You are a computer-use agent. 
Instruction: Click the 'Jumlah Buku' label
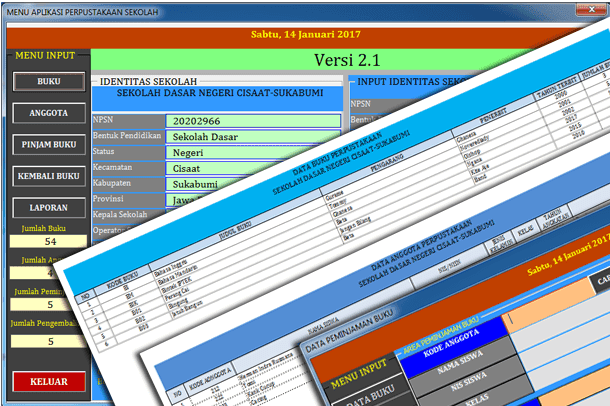44,228
